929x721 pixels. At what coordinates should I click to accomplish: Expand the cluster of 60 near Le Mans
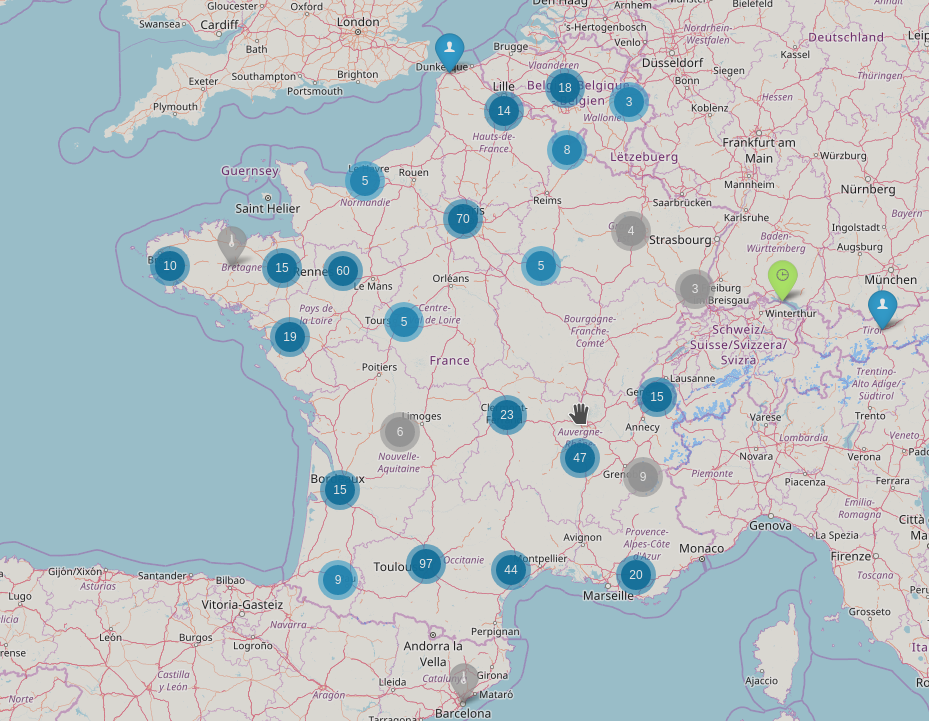point(342,271)
